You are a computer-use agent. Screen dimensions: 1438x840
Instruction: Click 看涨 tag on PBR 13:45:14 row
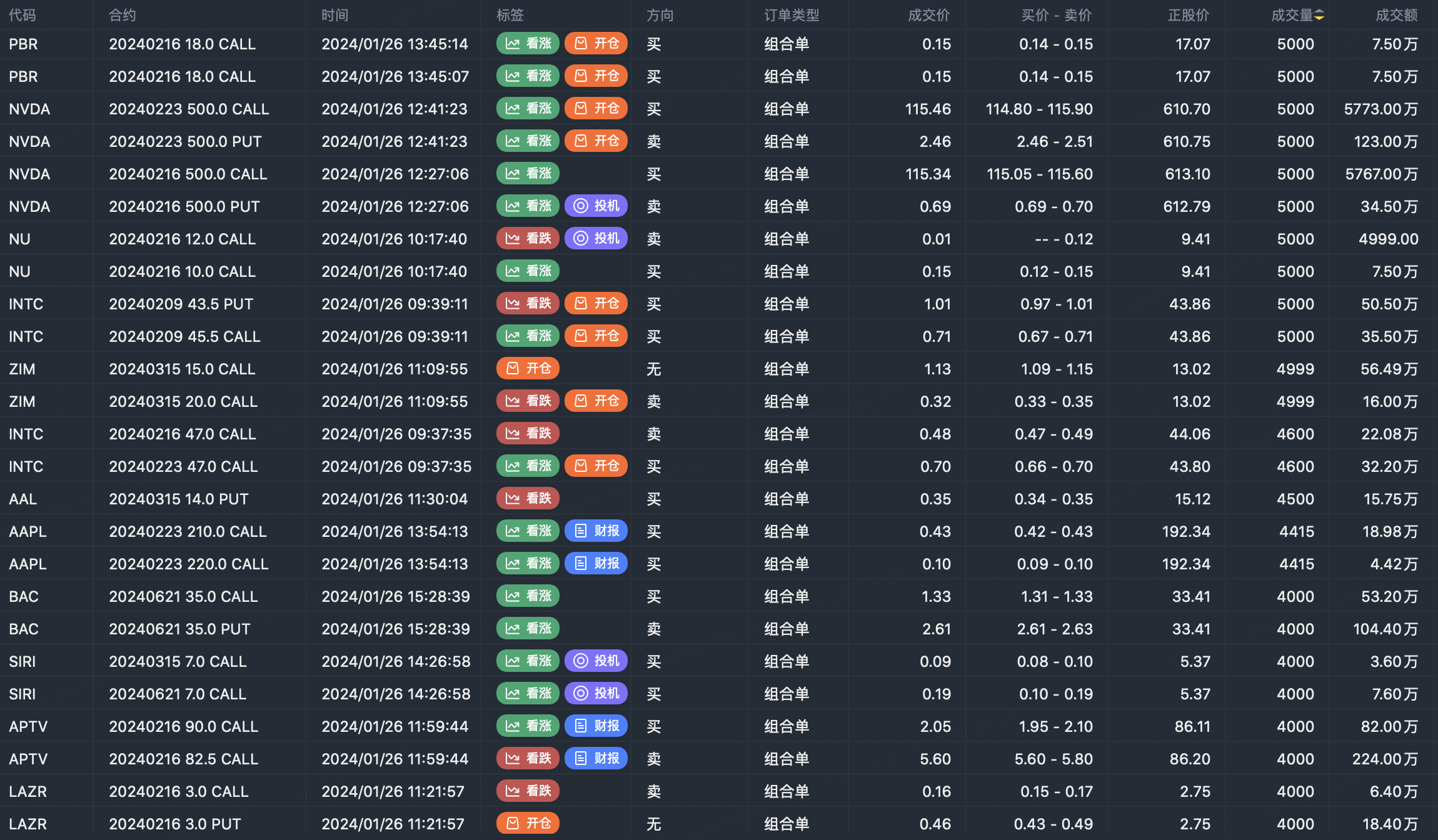pos(528,44)
